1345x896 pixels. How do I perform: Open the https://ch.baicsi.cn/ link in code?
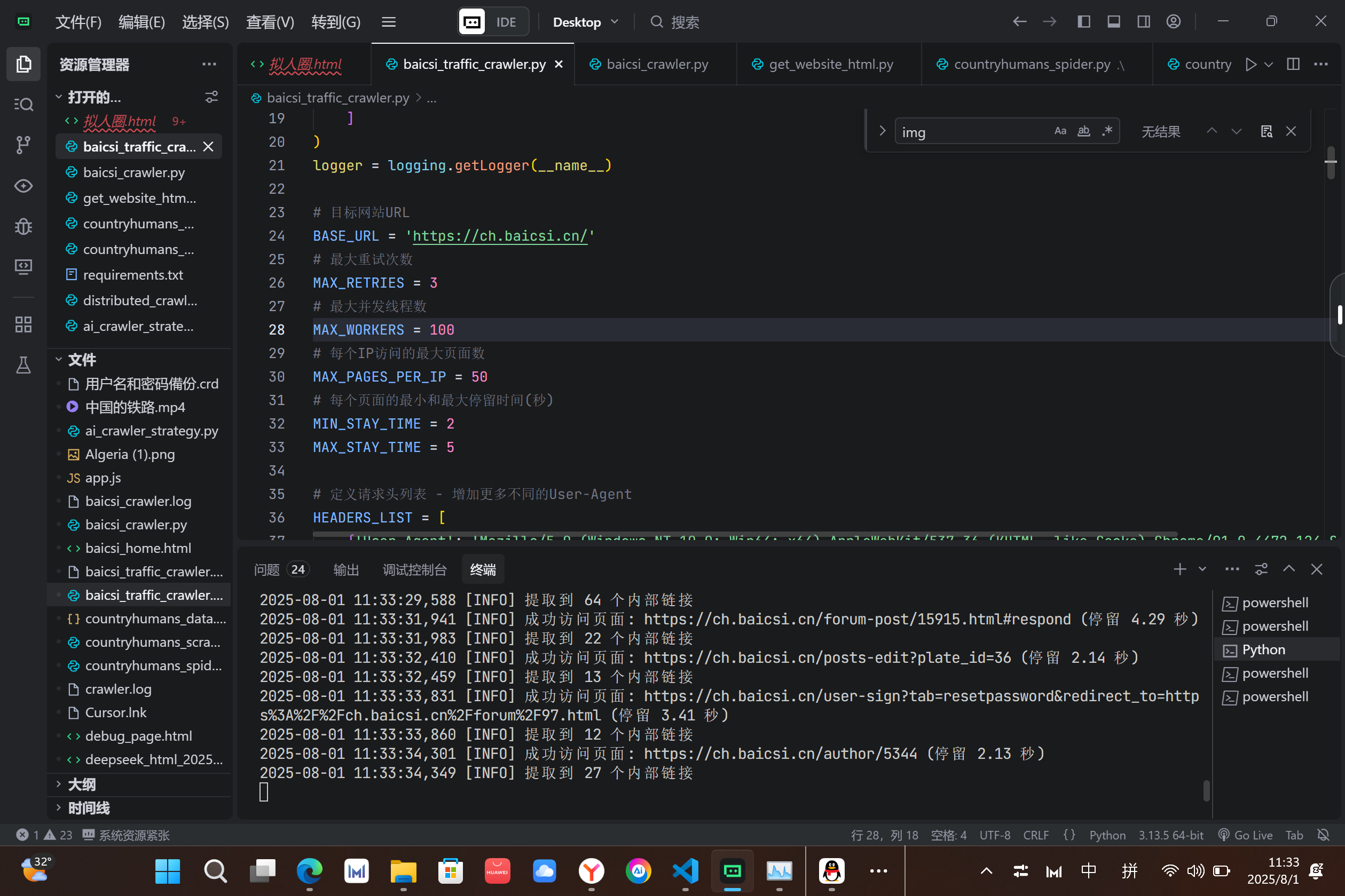499,236
